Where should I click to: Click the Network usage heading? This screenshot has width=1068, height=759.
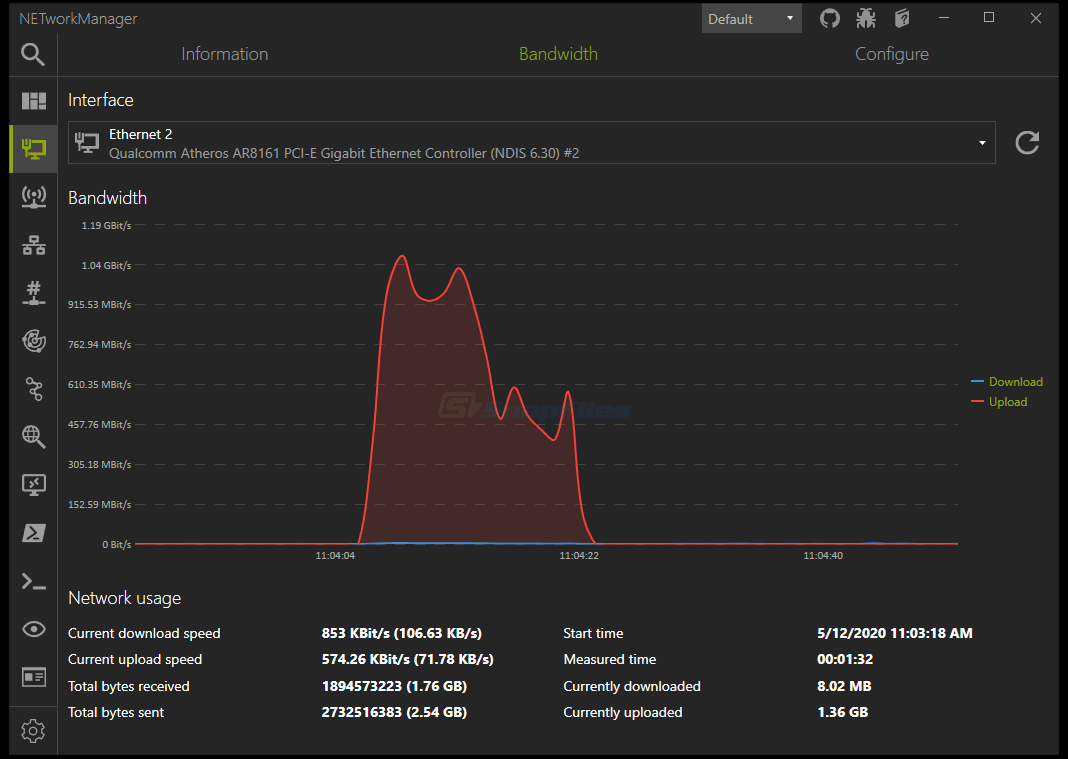tap(125, 598)
